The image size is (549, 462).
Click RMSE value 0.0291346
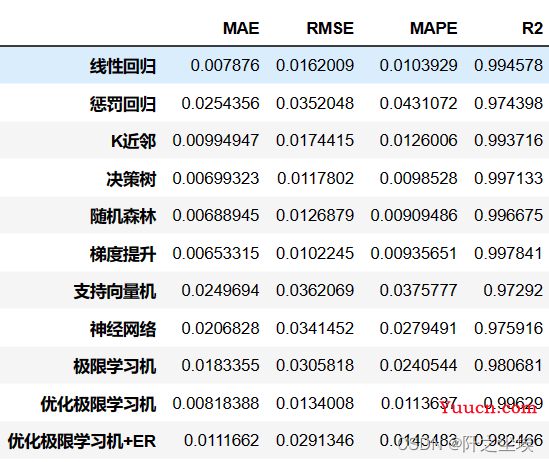click(315, 440)
